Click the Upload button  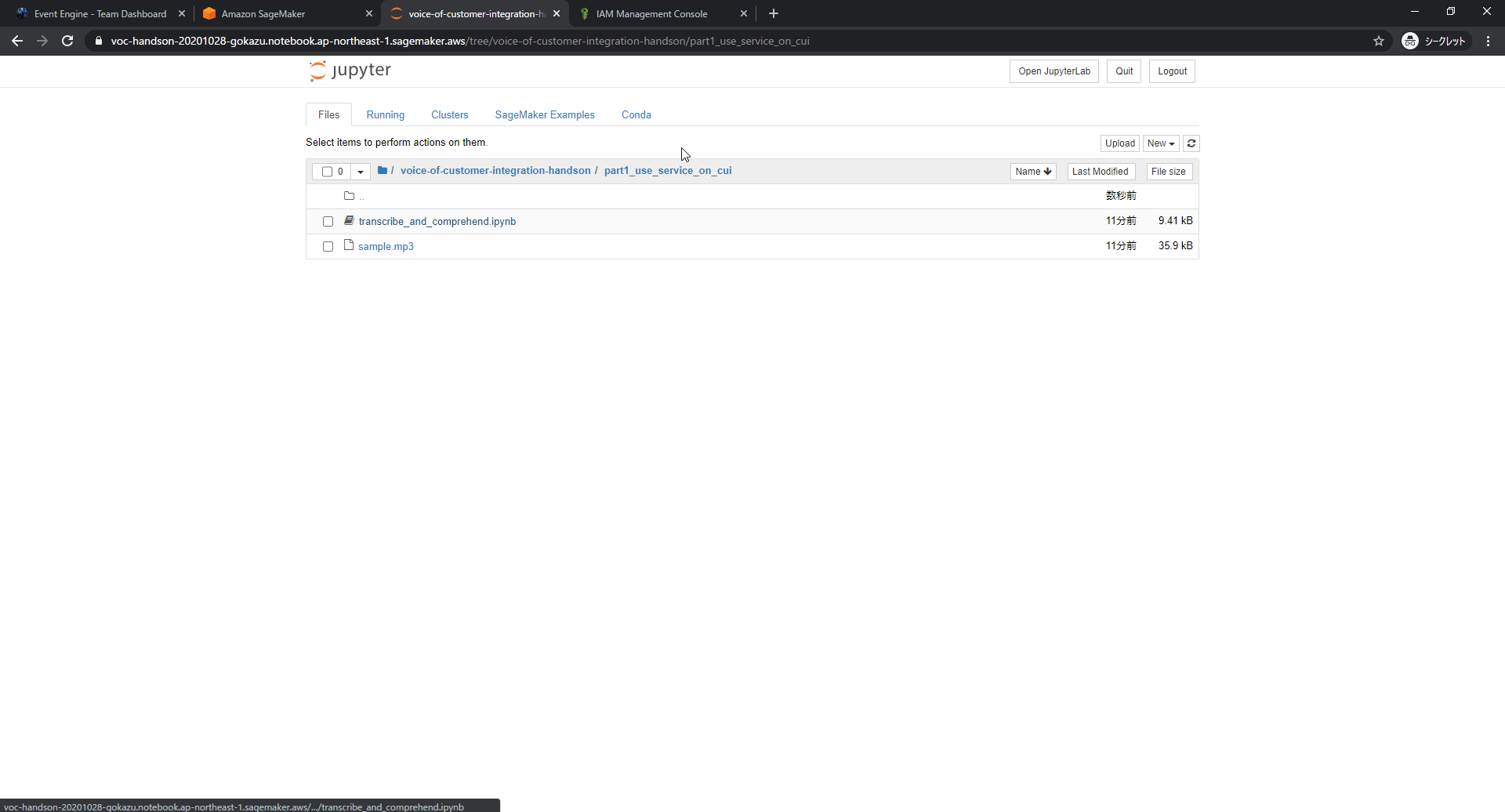point(1120,143)
